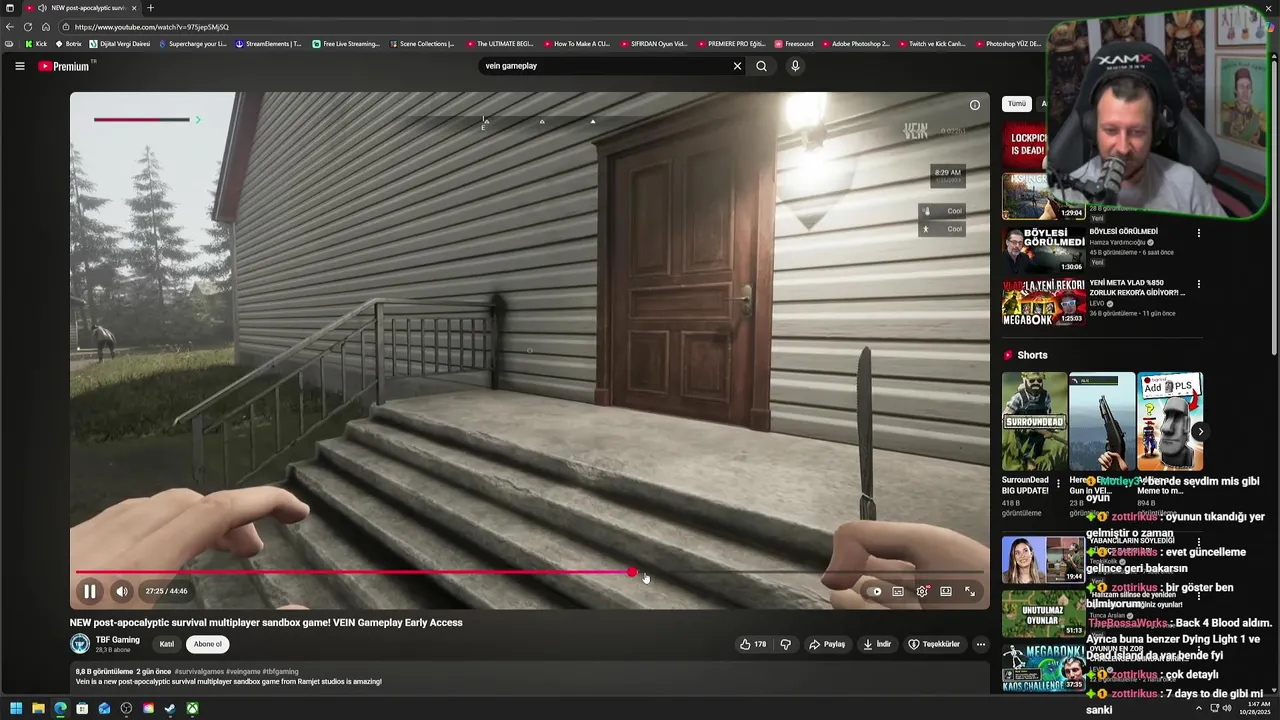Open player settings gear
The image size is (1280, 720).
(922, 591)
